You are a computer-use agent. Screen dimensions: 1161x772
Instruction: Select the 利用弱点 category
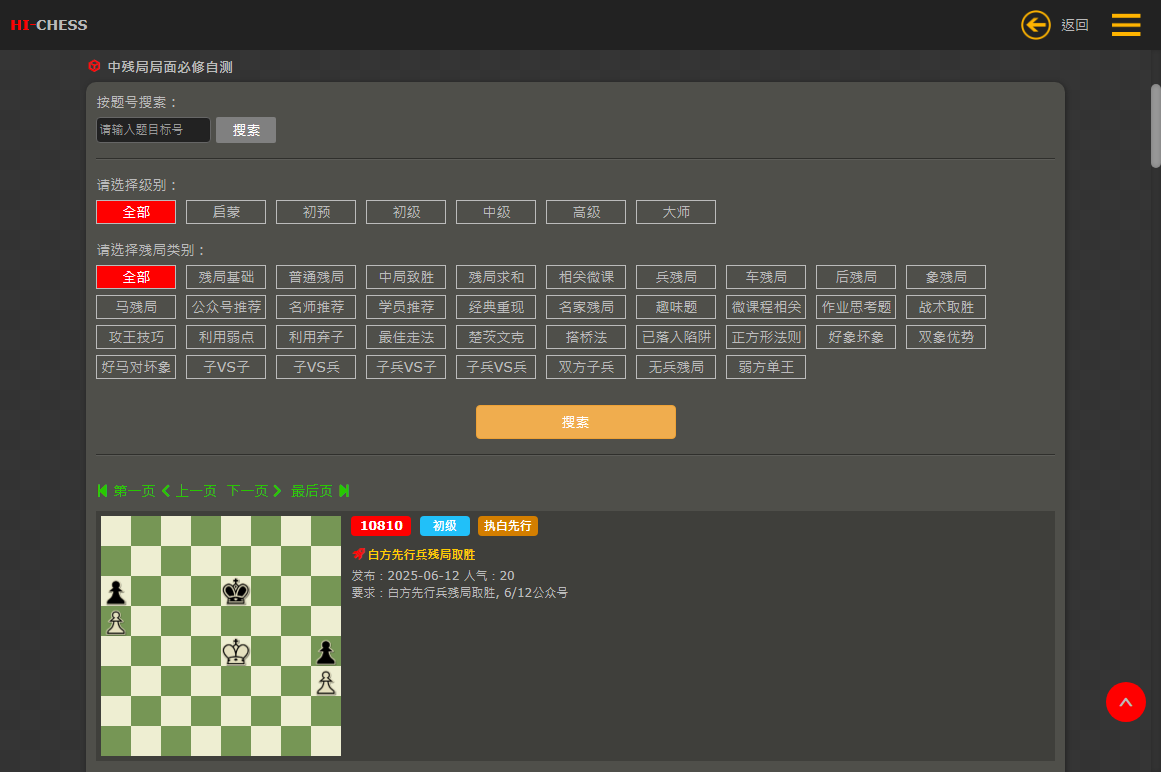(226, 337)
